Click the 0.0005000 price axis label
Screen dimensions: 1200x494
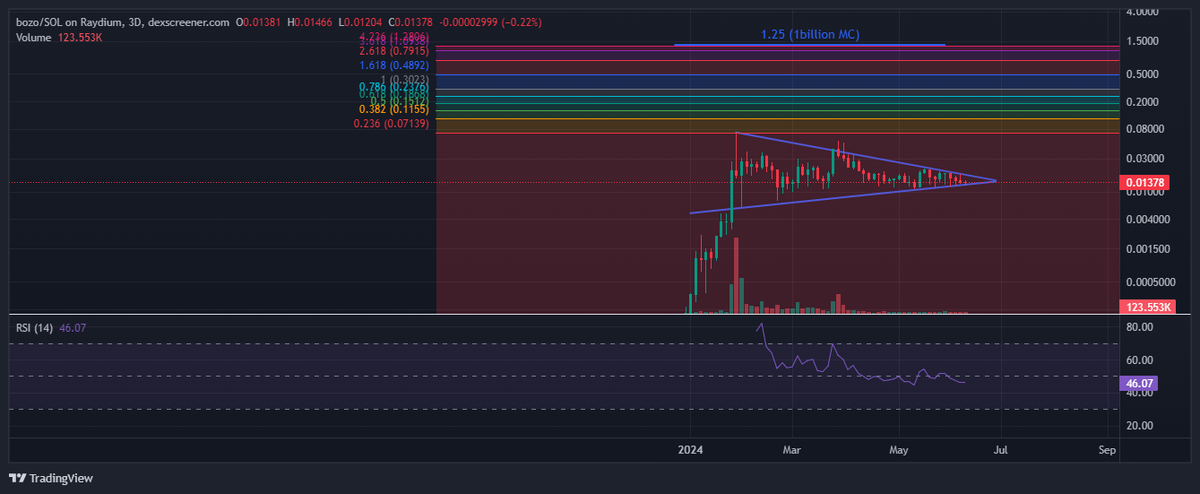[x=1149, y=282]
